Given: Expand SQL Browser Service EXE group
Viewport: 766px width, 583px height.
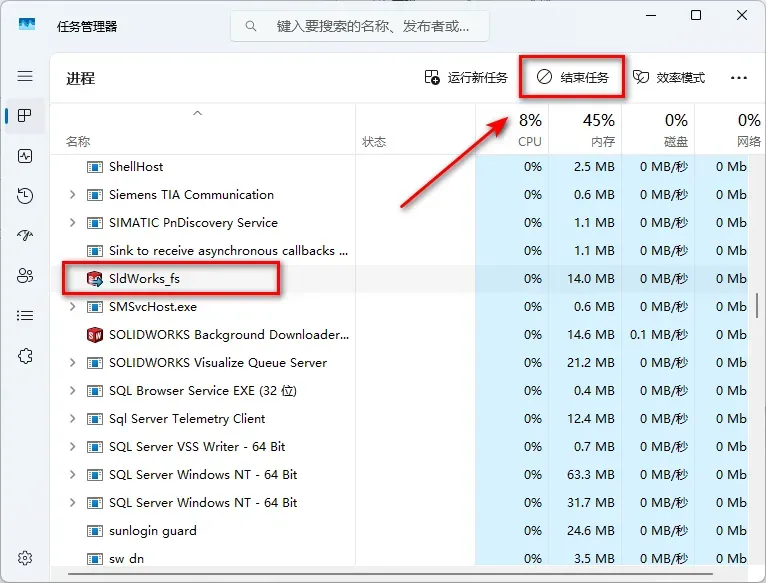Looking at the screenshot, I should pos(72,390).
